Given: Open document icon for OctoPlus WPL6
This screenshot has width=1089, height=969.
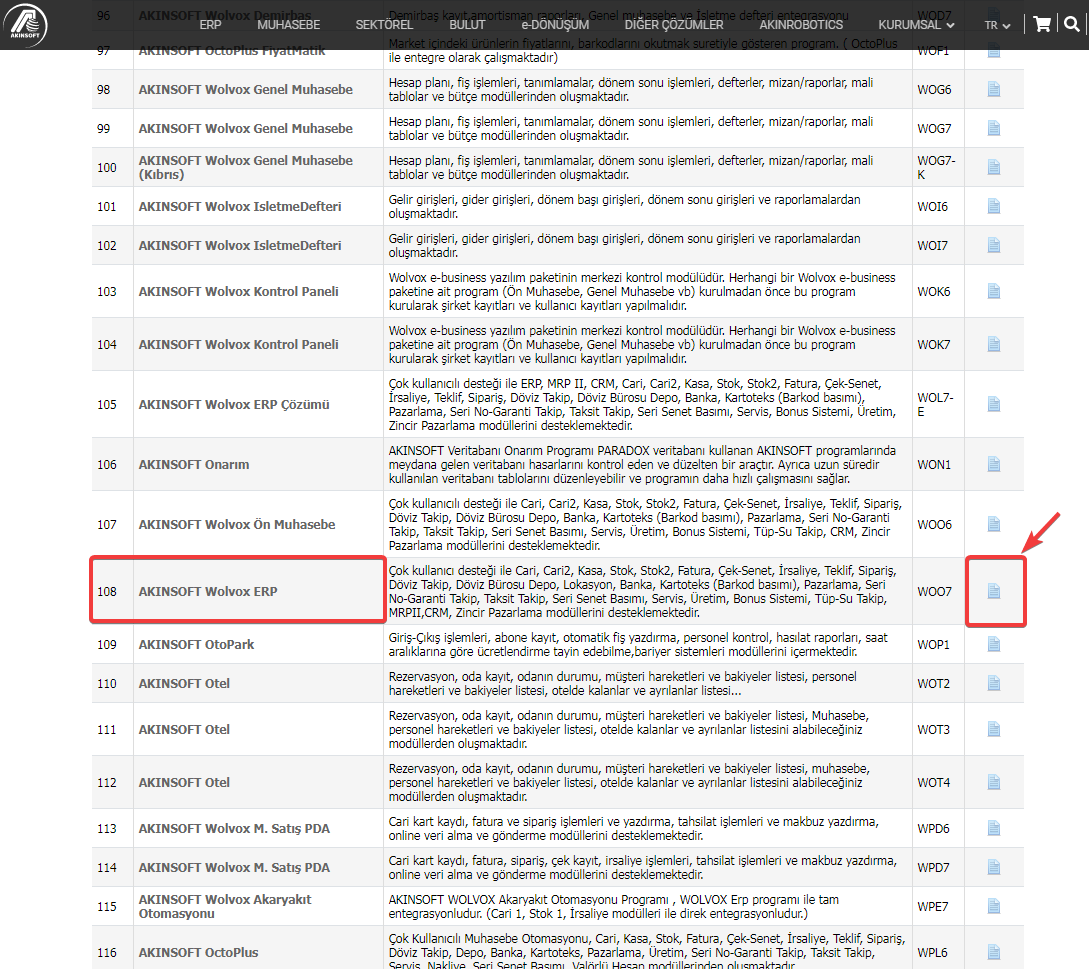Looking at the screenshot, I should click(994, 952).
